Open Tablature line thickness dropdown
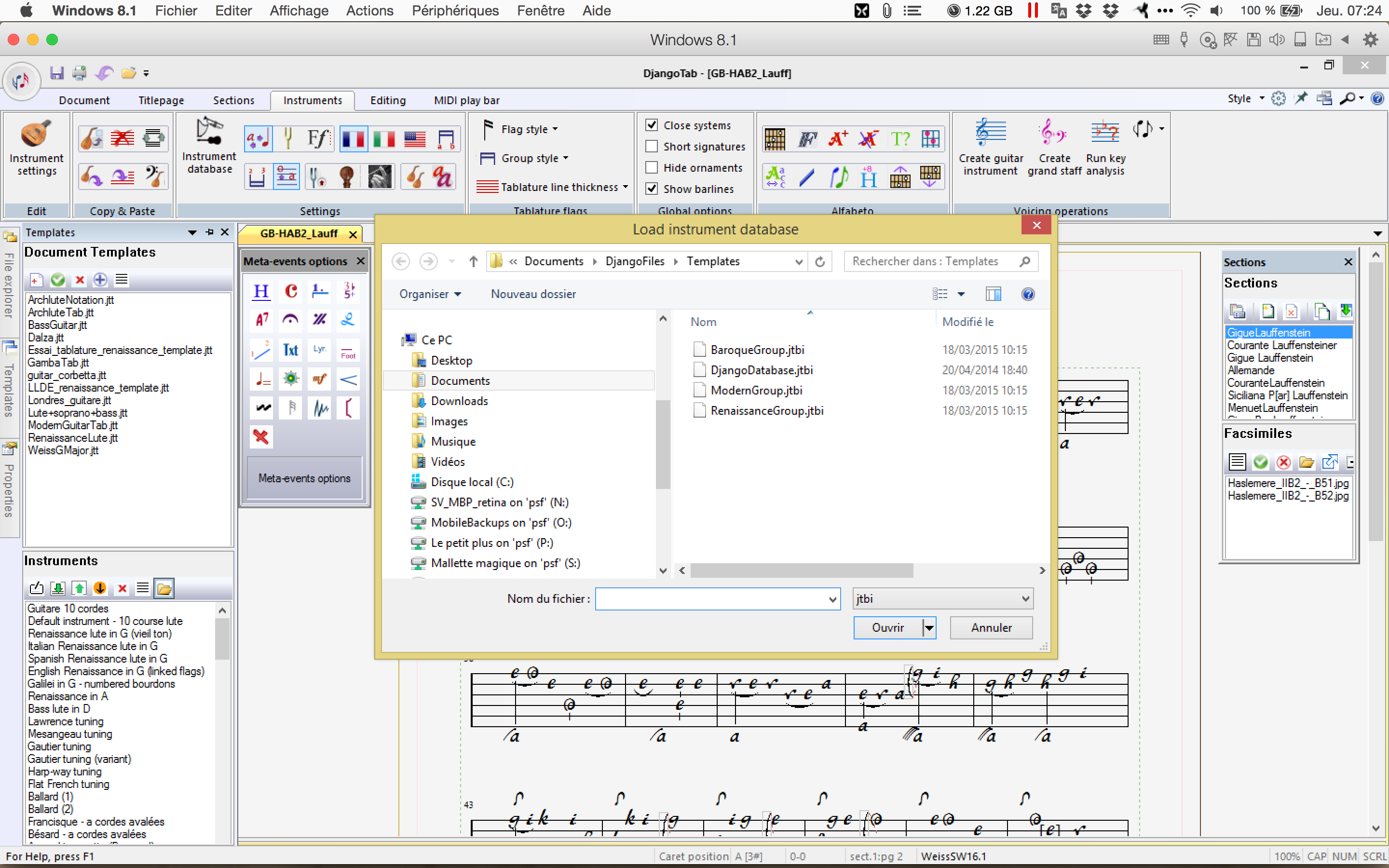 point(558,187)
